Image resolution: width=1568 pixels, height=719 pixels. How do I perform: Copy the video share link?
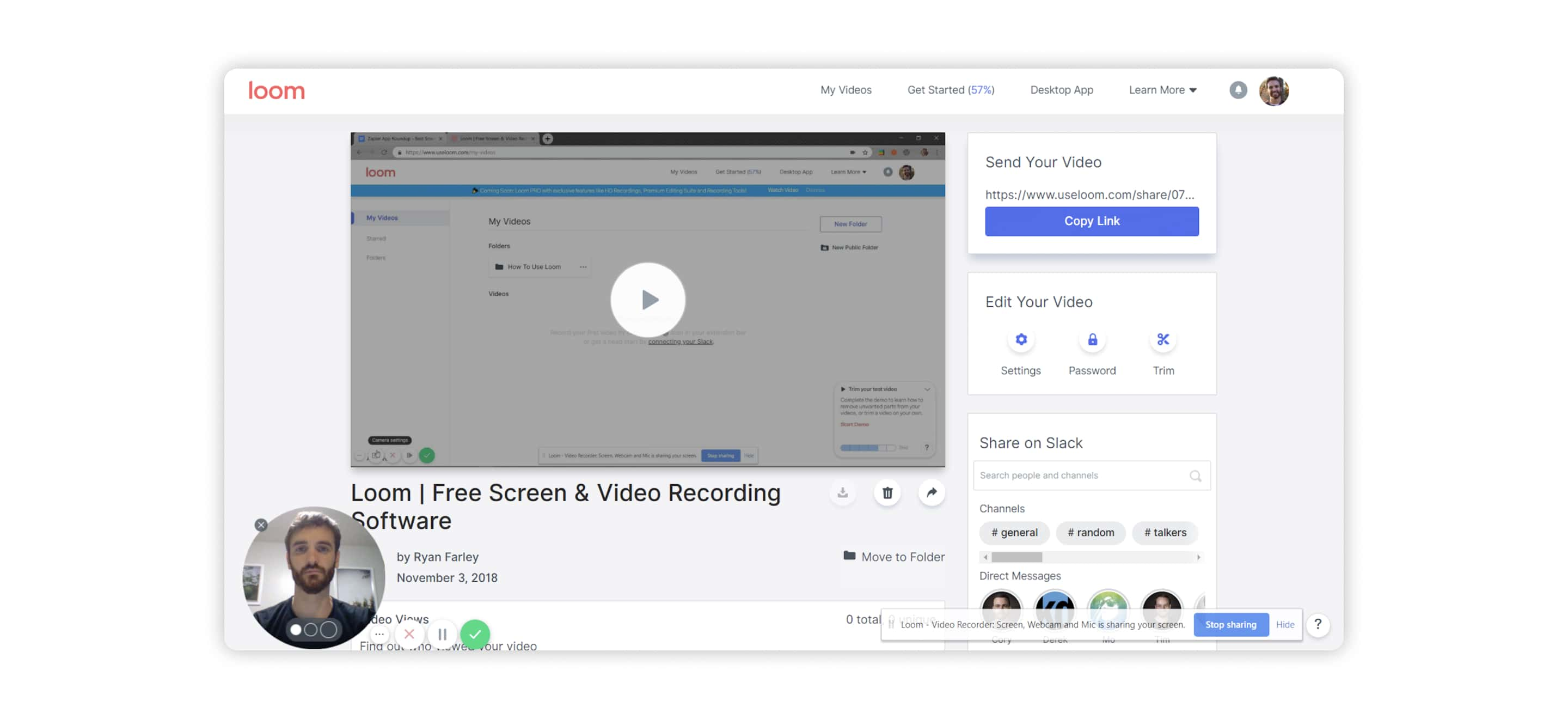tap(1091, 221)
